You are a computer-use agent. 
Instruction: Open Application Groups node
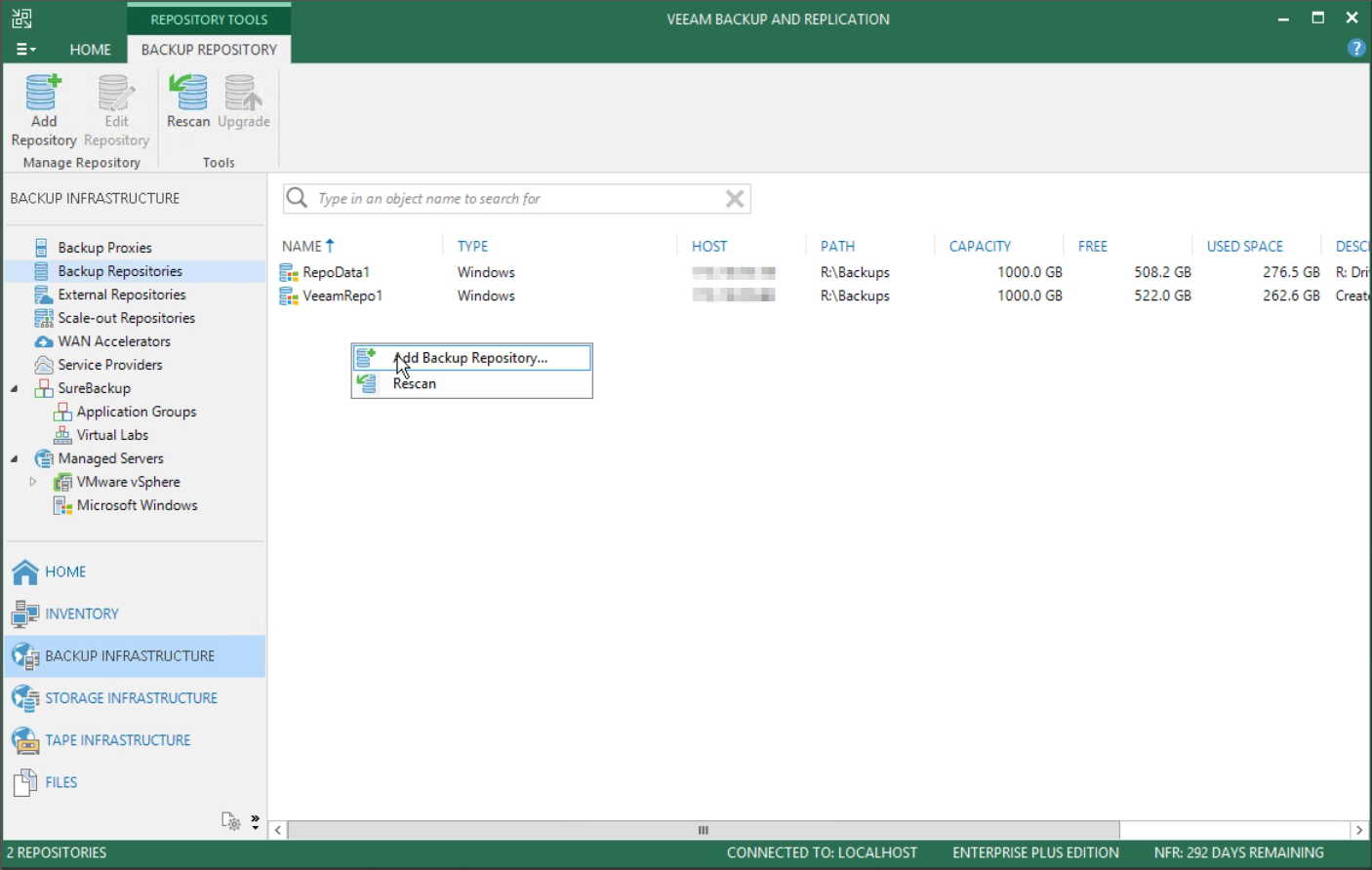coord(136,412)
